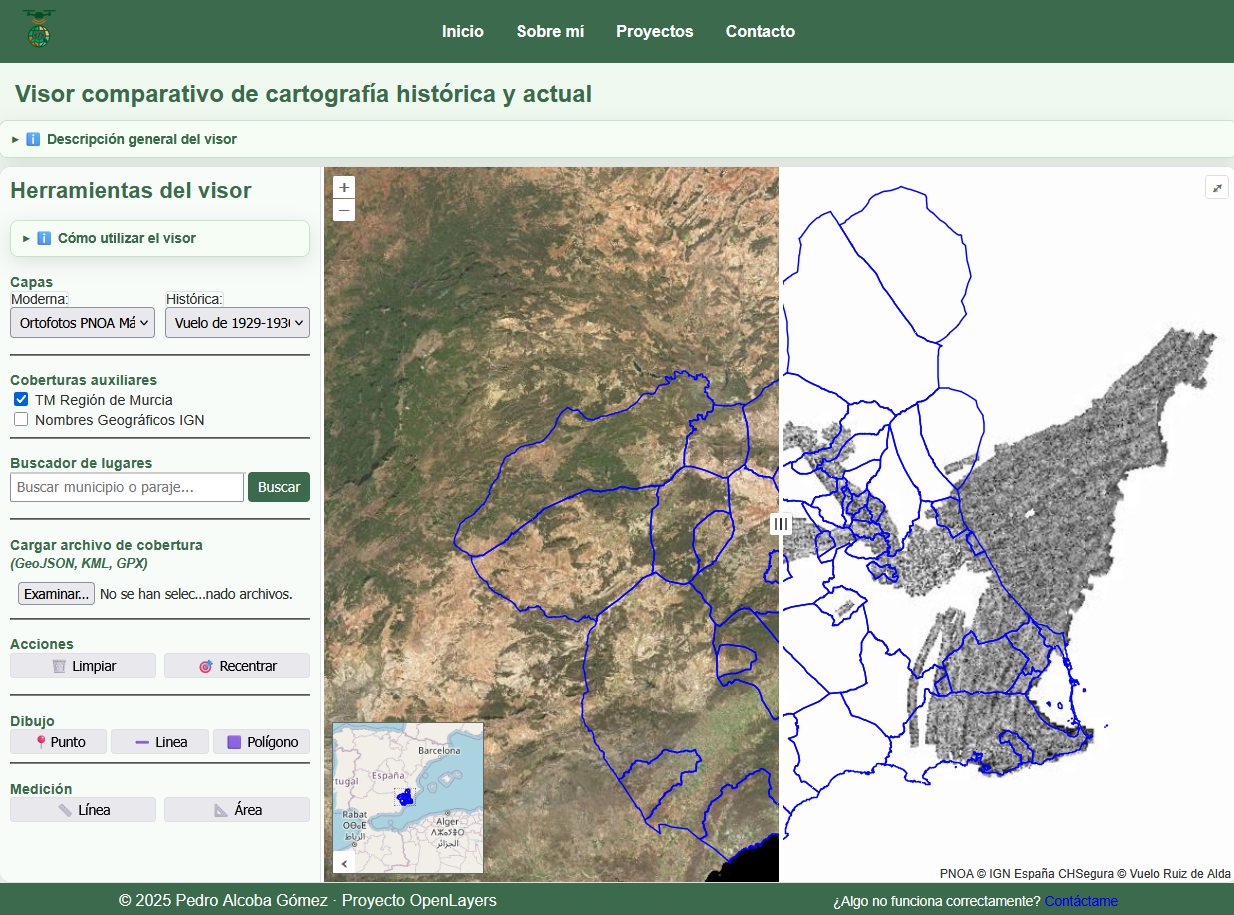Click the info icon beside Cómo utilizar
This screenshot has width=1234, height=915.
(x=44, y=238)
